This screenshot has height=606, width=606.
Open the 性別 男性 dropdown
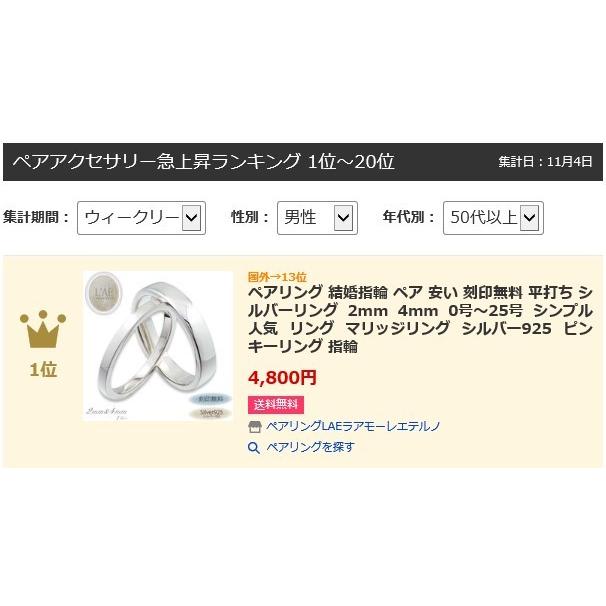[x=317, y=218]
